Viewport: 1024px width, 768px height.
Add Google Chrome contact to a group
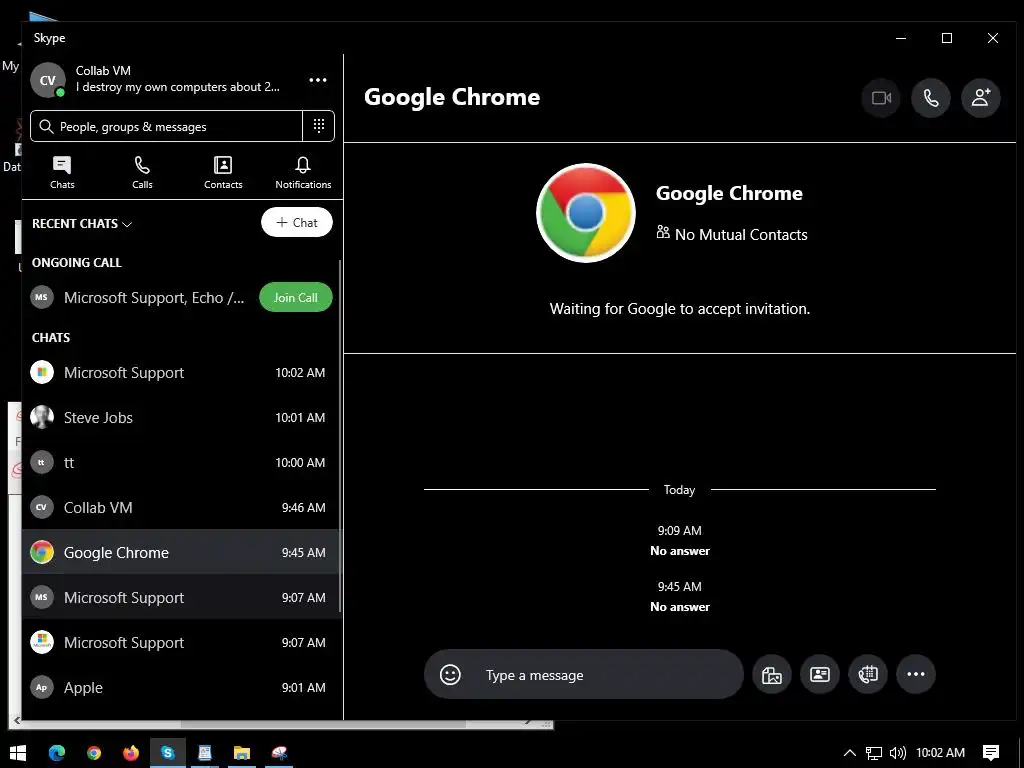tap(980, 98)
